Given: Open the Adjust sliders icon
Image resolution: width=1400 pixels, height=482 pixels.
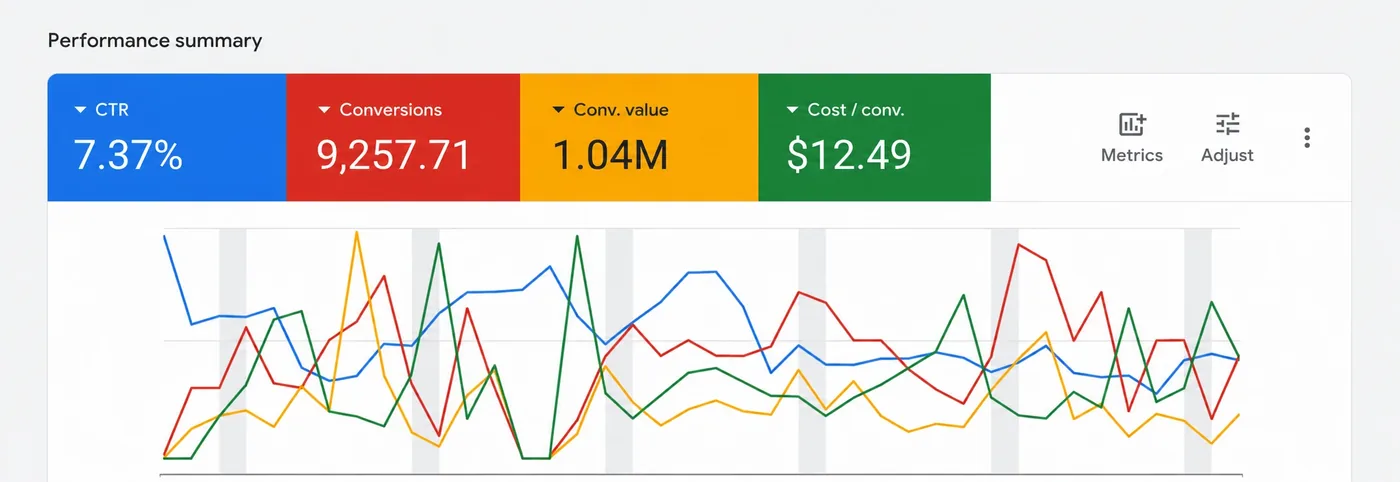Looking at the screenshot, I should tap(1227, 124).
